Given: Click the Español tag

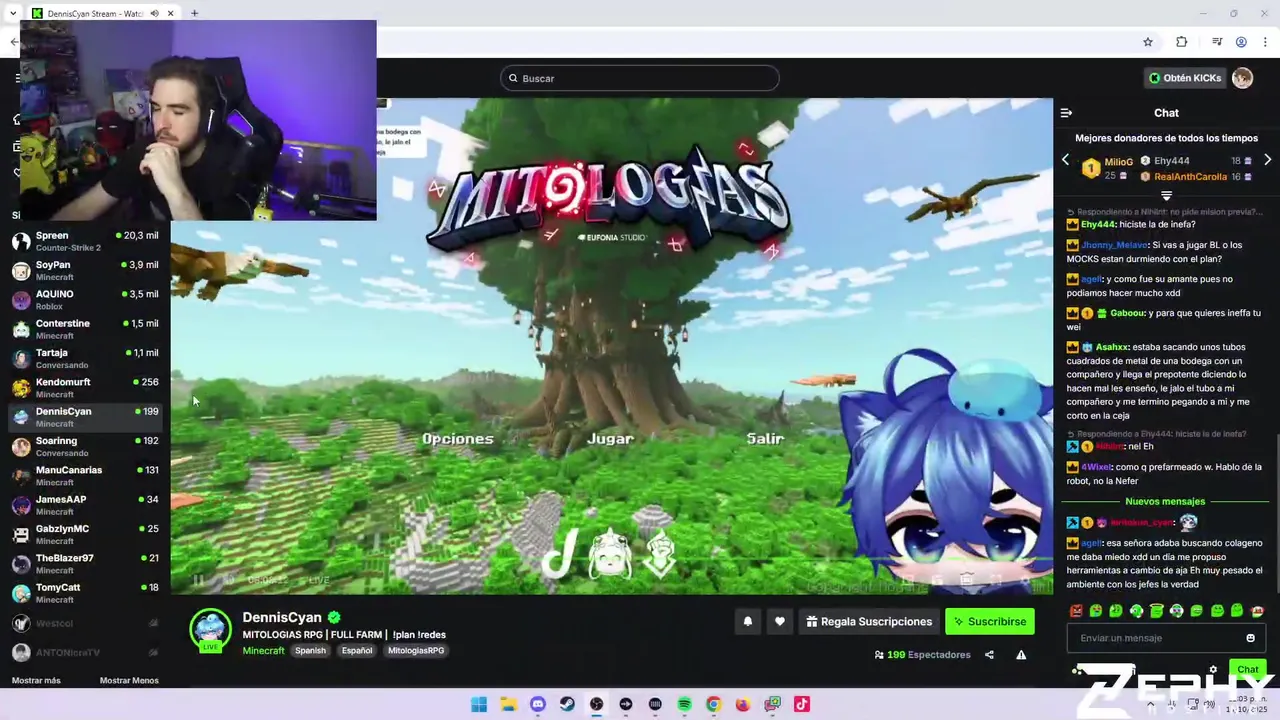Looking at the screenshot, I should click(356, 650).
